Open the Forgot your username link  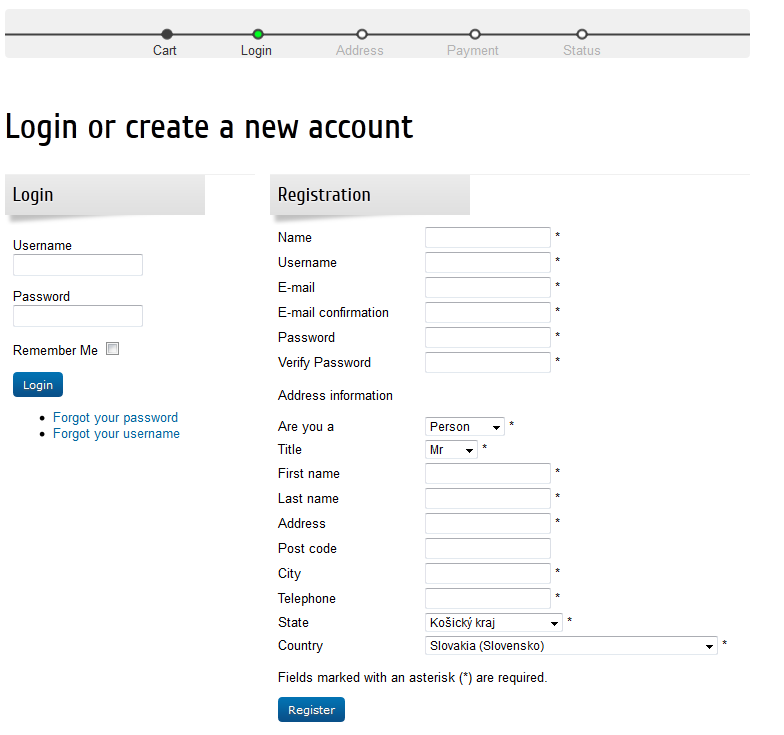[x=116, y=434]
